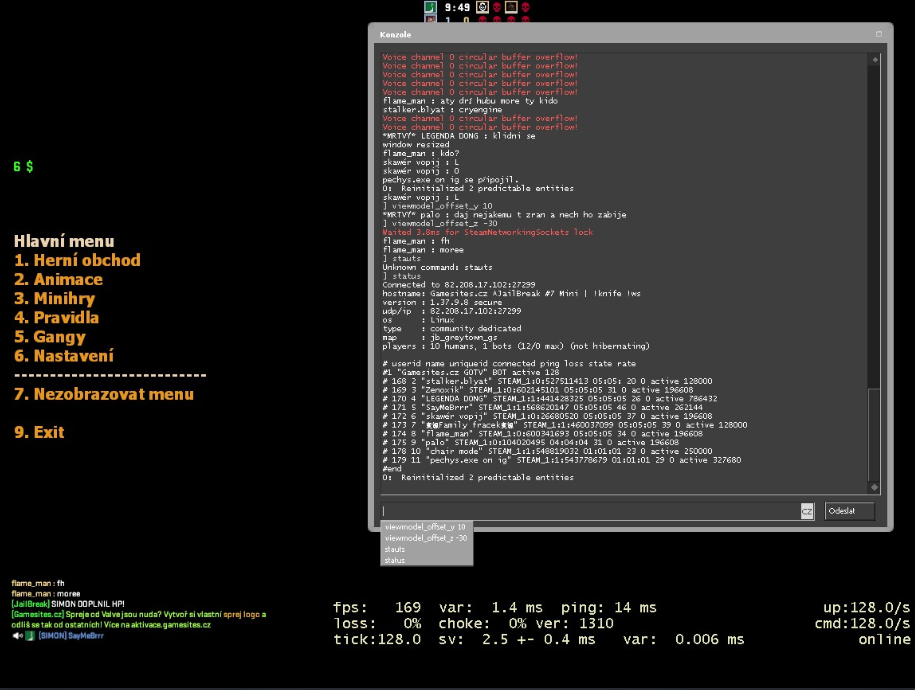Click the second framed player avatar at top
915x690 pixels.
pyautogui.click(x=511, y=7)
